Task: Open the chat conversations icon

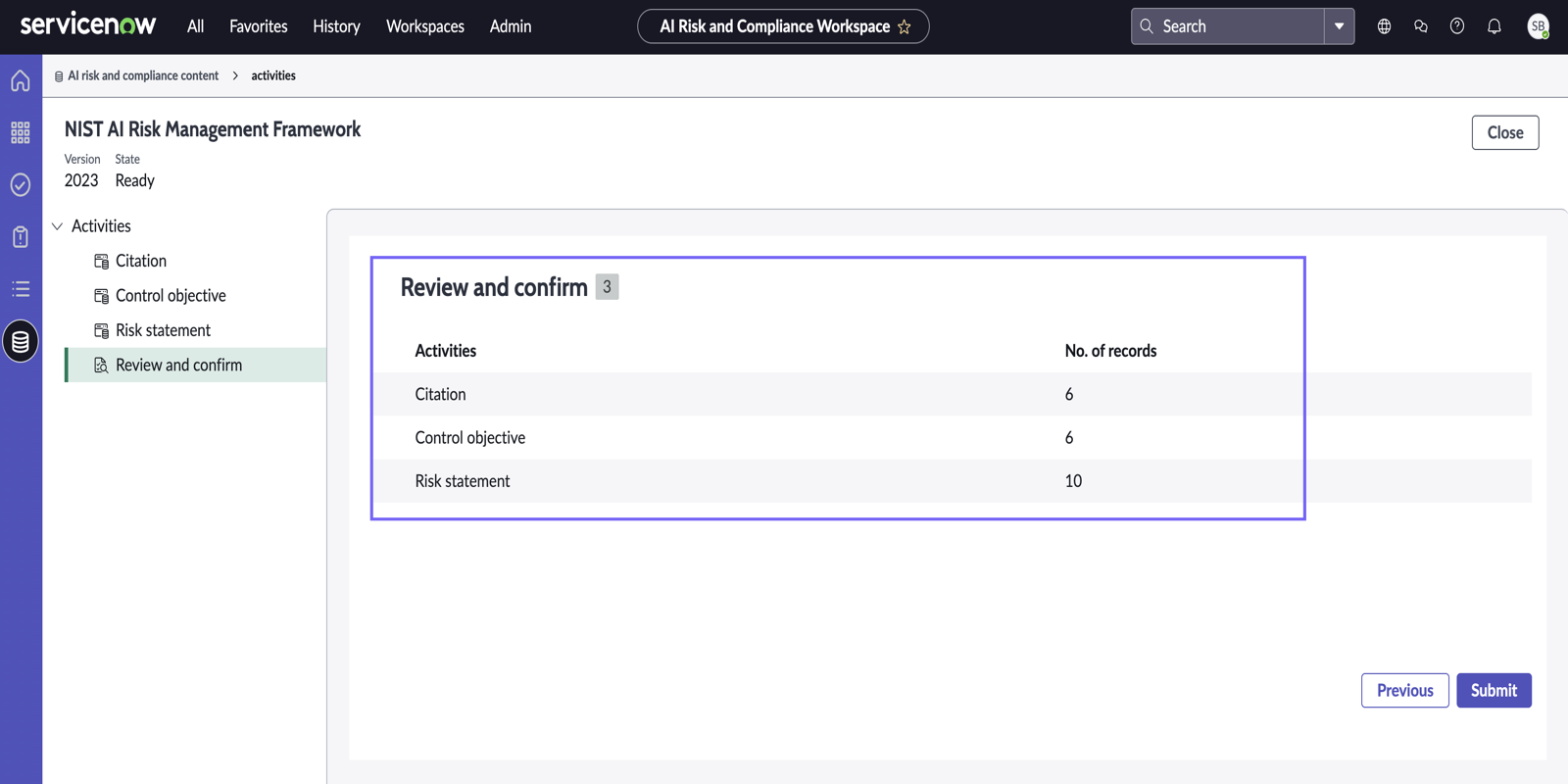Action: pyautogui.click(x=1421, y=26)
